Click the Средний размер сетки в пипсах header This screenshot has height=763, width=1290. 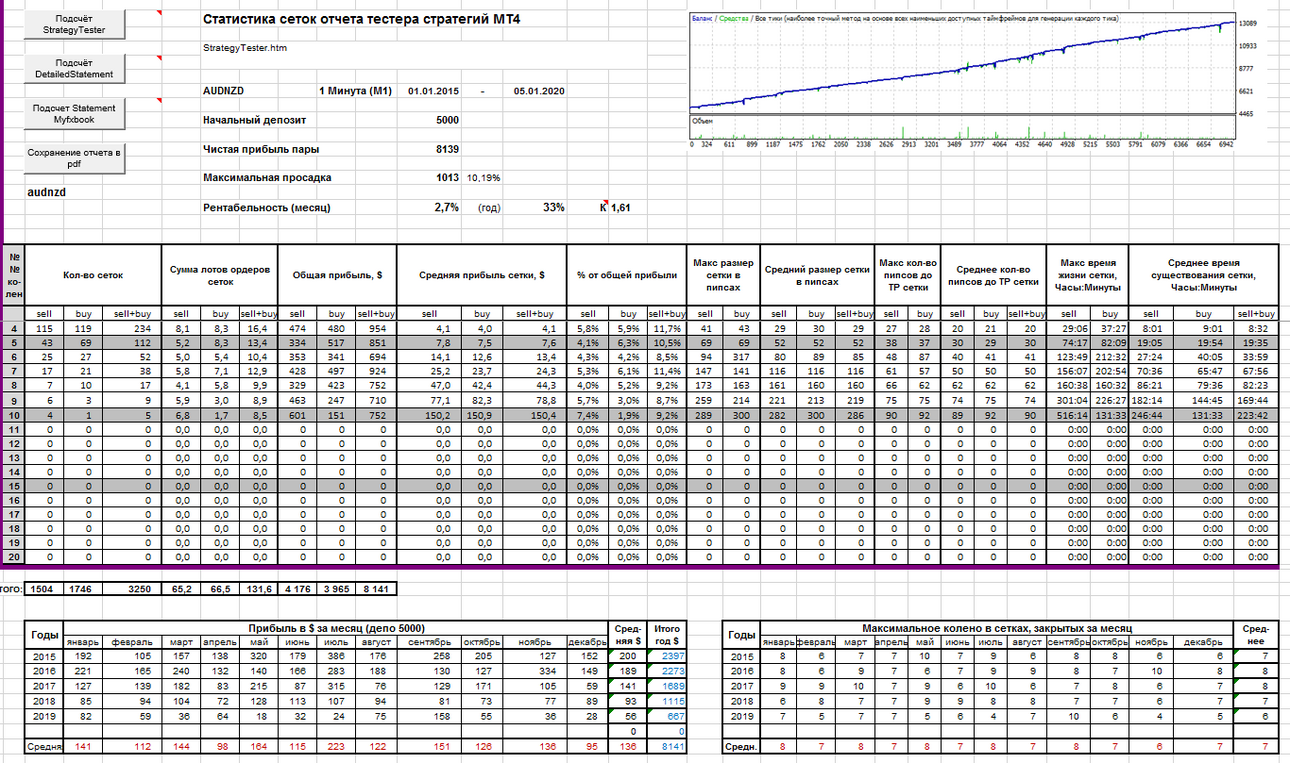[x=817, y=275]
